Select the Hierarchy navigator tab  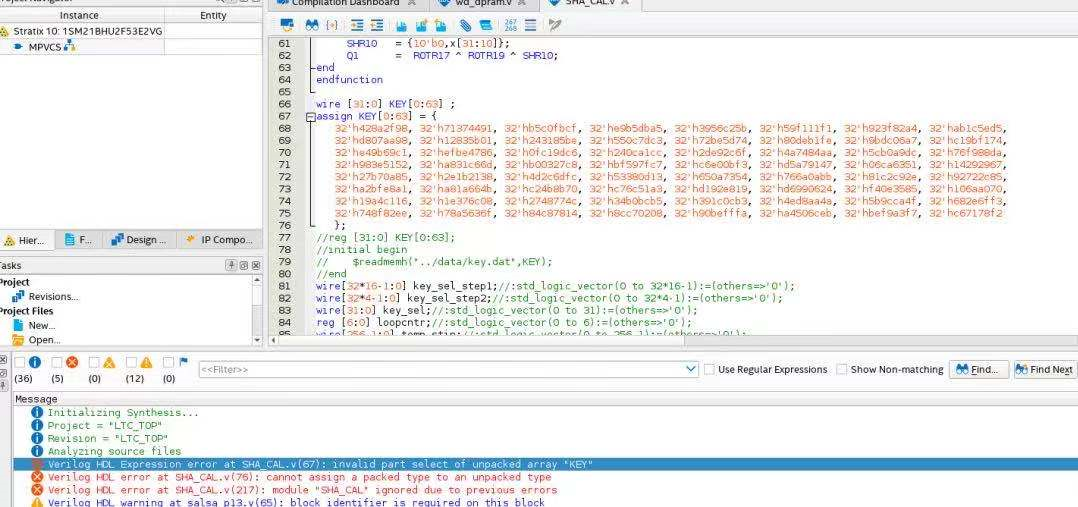25,240
